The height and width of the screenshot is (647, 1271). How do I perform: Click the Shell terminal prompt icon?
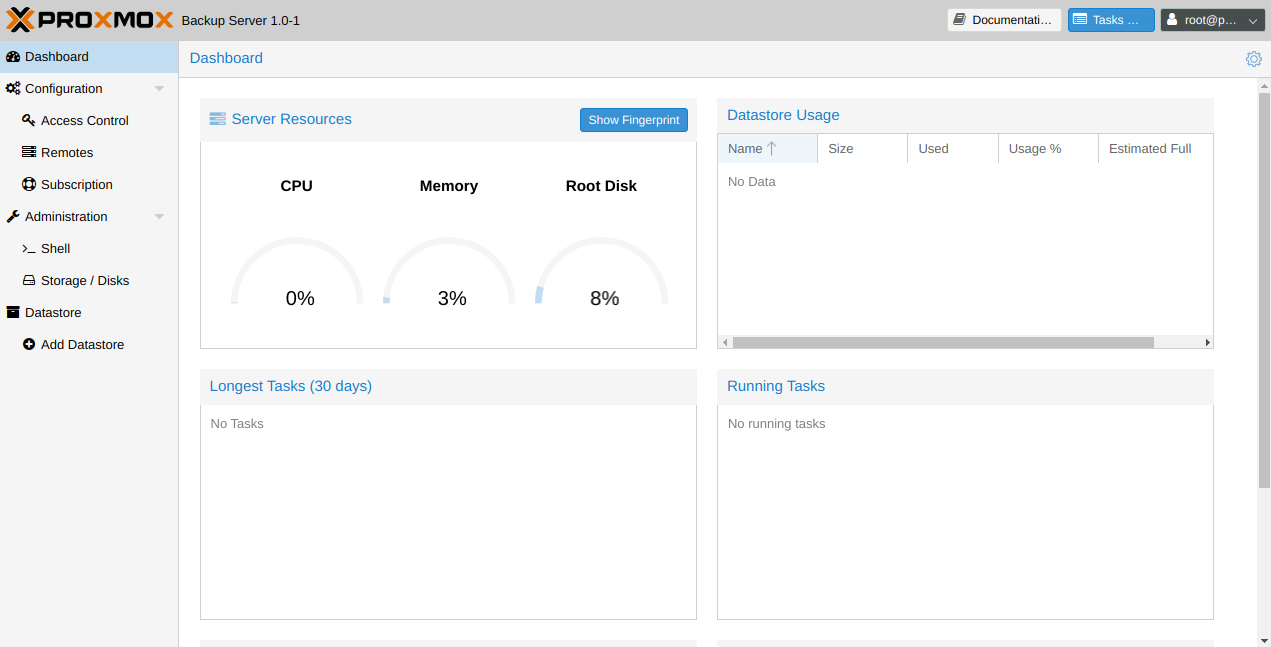coord(29,248)
